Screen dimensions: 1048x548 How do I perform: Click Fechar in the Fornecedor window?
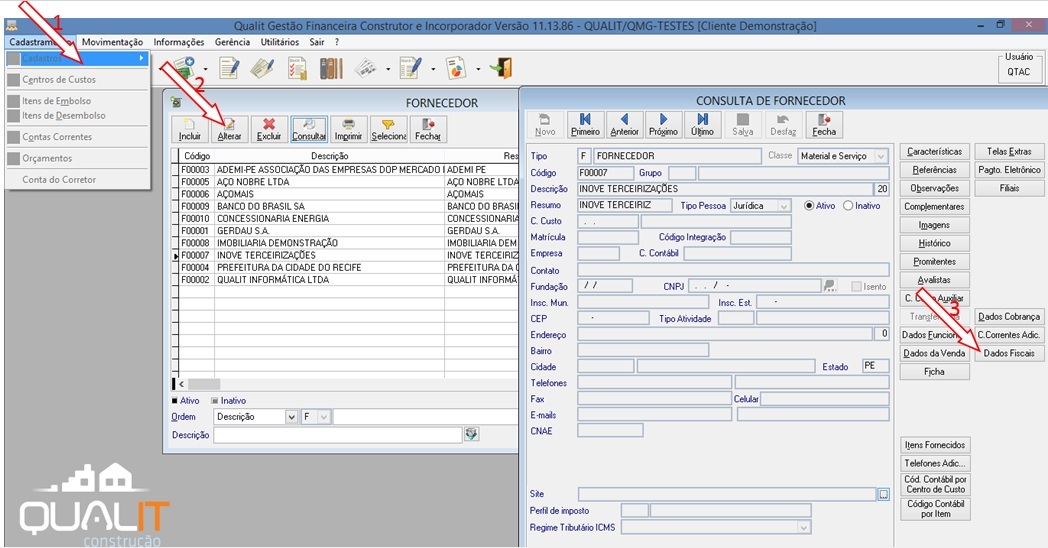(428, 130)
